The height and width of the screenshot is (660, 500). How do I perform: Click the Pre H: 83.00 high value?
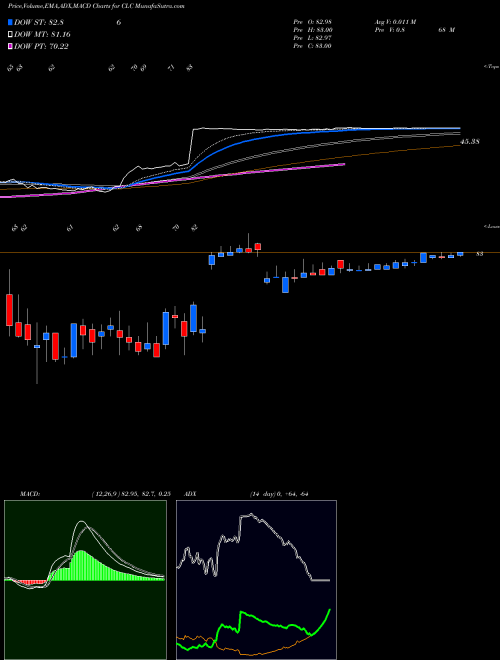tap(312, 30)
